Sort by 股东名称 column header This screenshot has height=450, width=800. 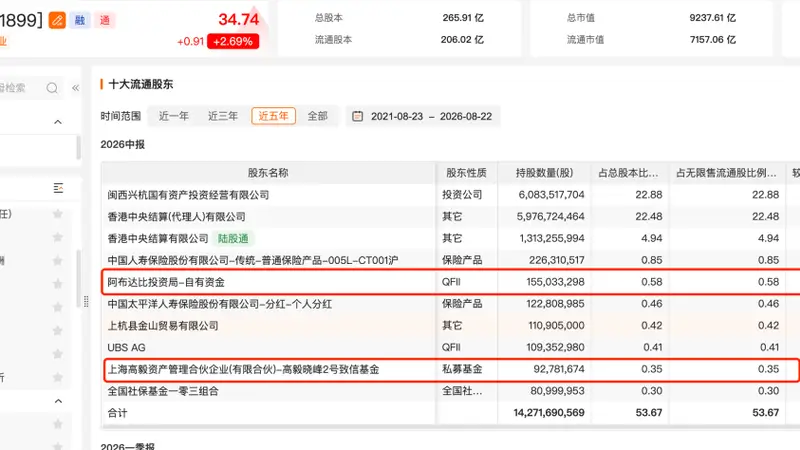pyautogui.click(x=268, y=173)
